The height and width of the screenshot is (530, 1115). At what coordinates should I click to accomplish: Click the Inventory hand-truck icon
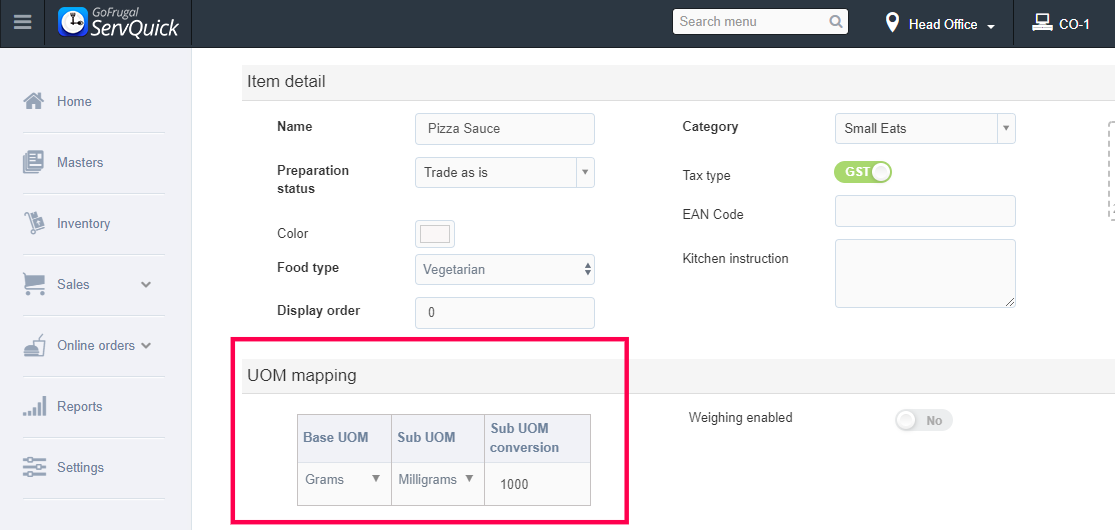[34, 223]
